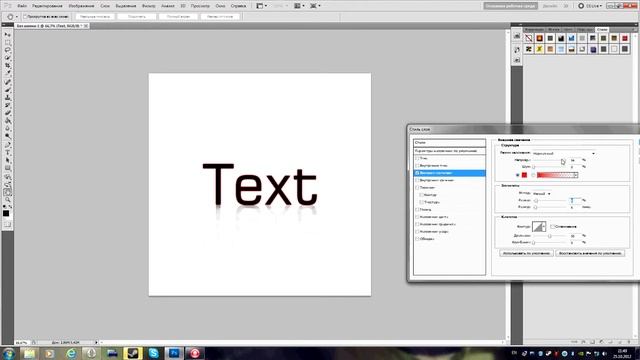Select the Spot Healing Brush tool
Image resolution: width=640 pixels, height=360 pixels.
pyautogui.click(x=7, y=82)
